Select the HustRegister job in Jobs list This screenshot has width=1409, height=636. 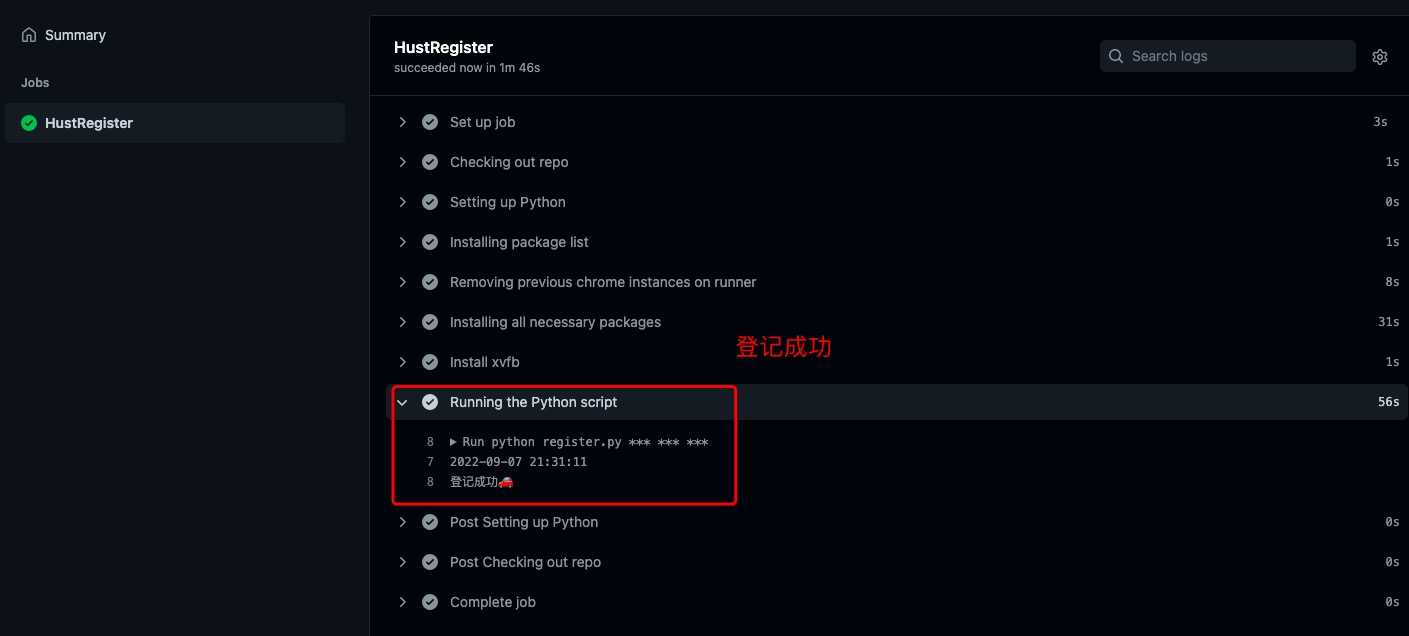pos(90,122)
